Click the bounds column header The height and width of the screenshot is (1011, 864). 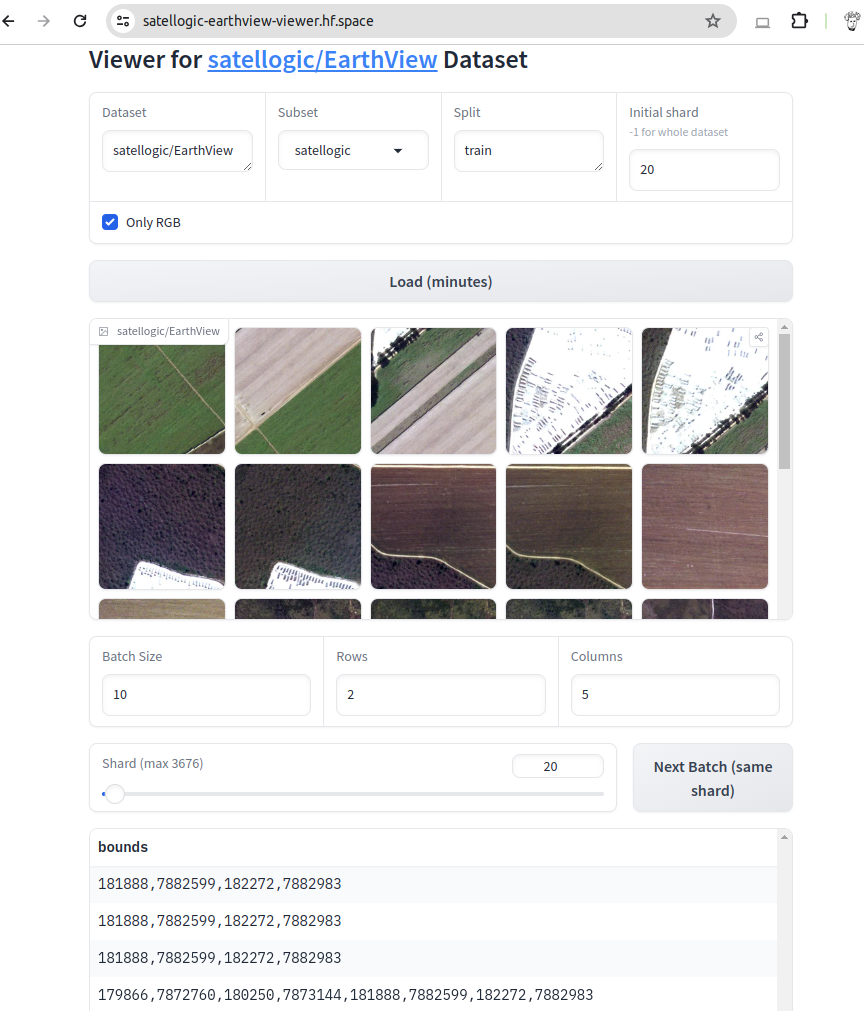pos(123,847)
